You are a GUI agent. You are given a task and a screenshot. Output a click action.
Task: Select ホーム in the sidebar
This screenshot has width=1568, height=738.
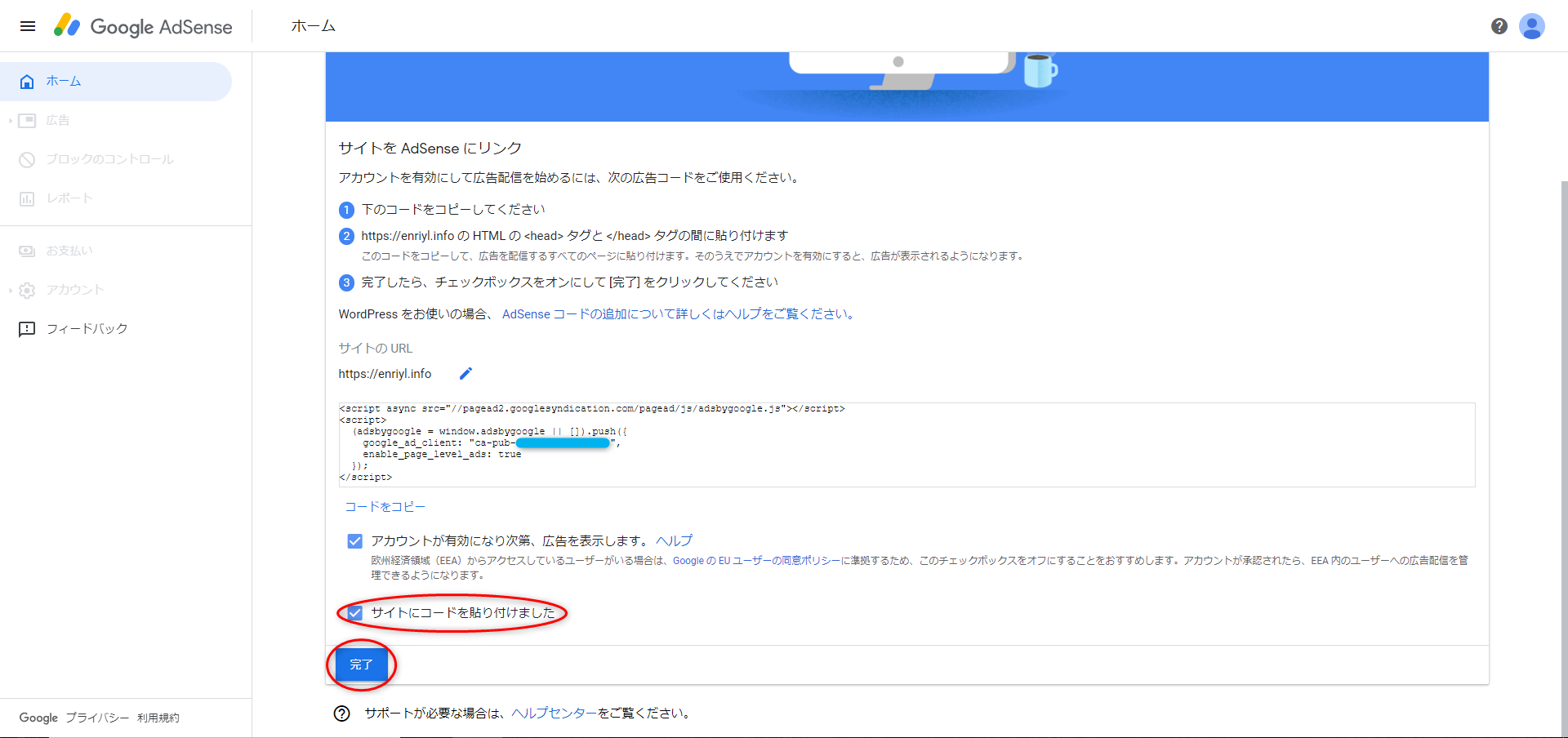coord(116,82)
